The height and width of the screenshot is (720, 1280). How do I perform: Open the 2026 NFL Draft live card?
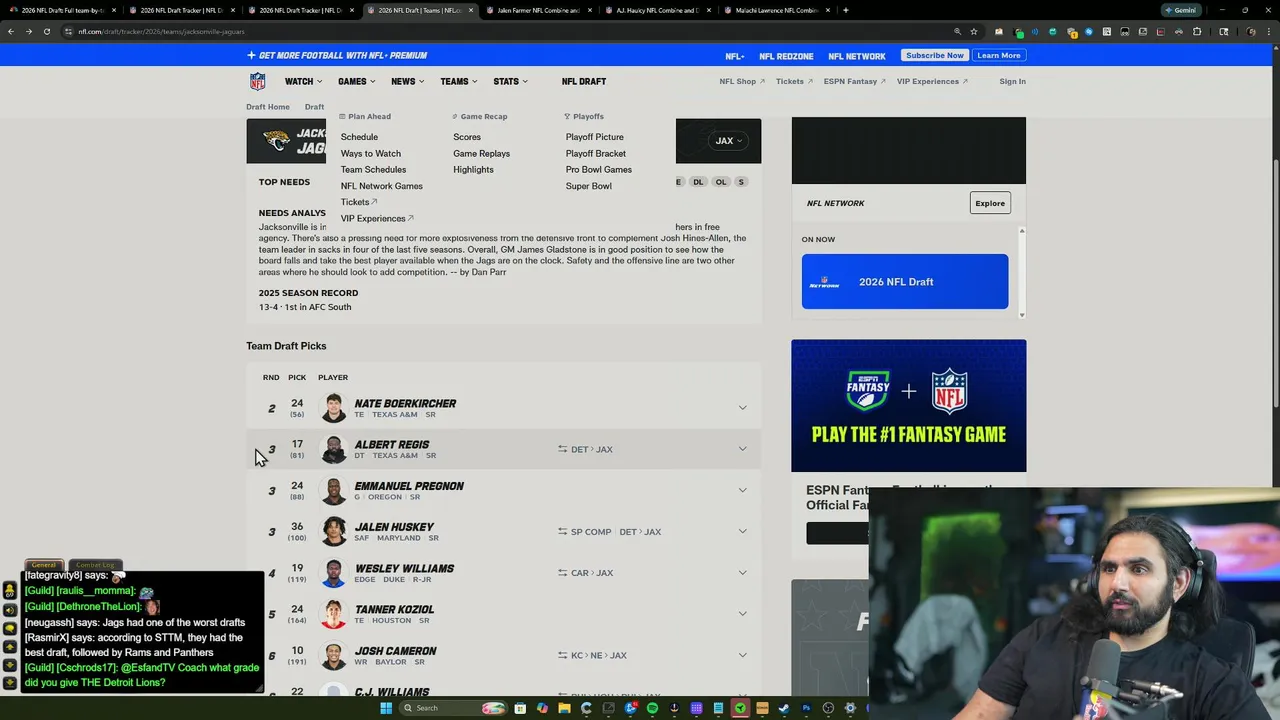(x=905, y=282)
